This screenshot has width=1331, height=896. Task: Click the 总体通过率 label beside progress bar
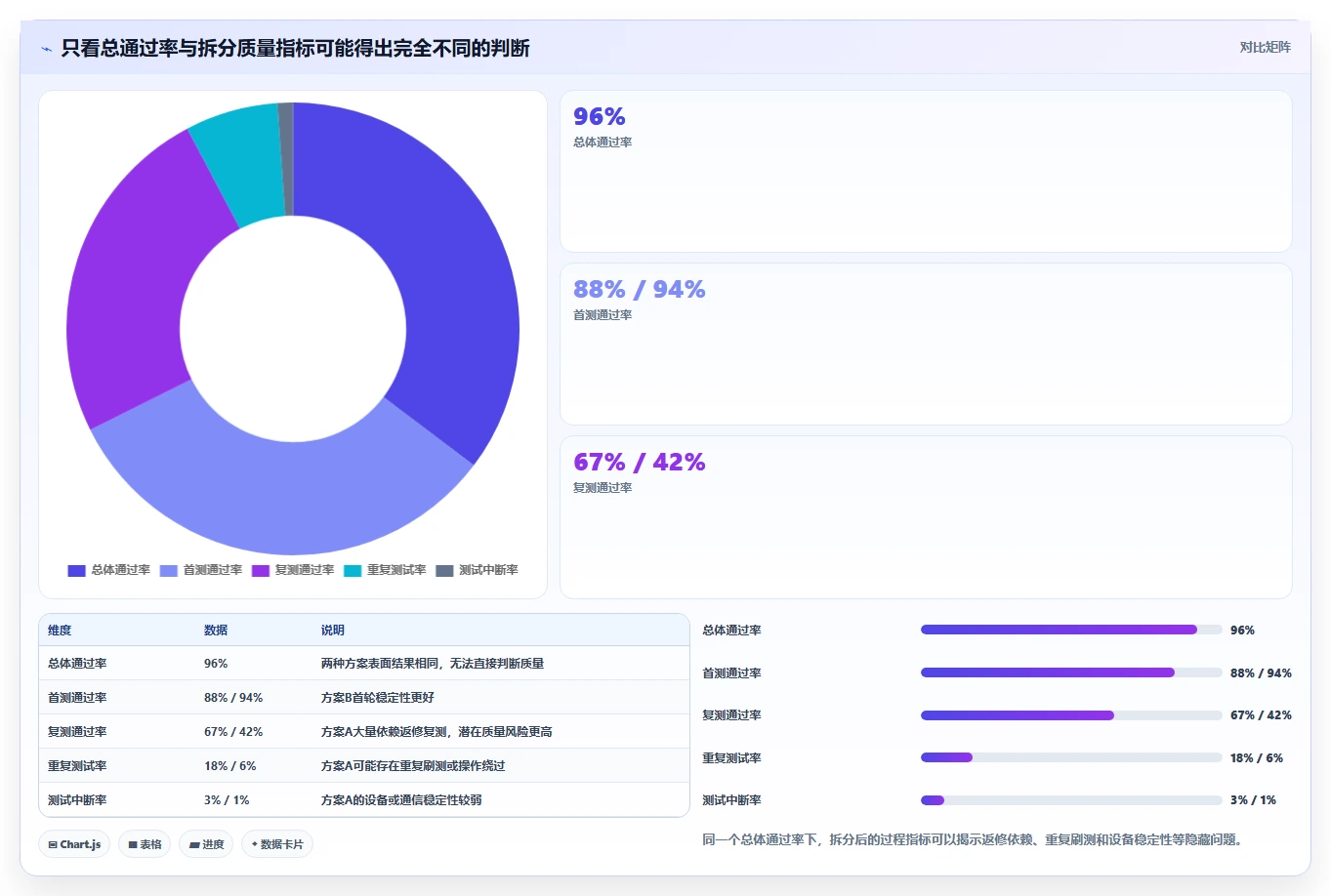(x=731, y=631)
